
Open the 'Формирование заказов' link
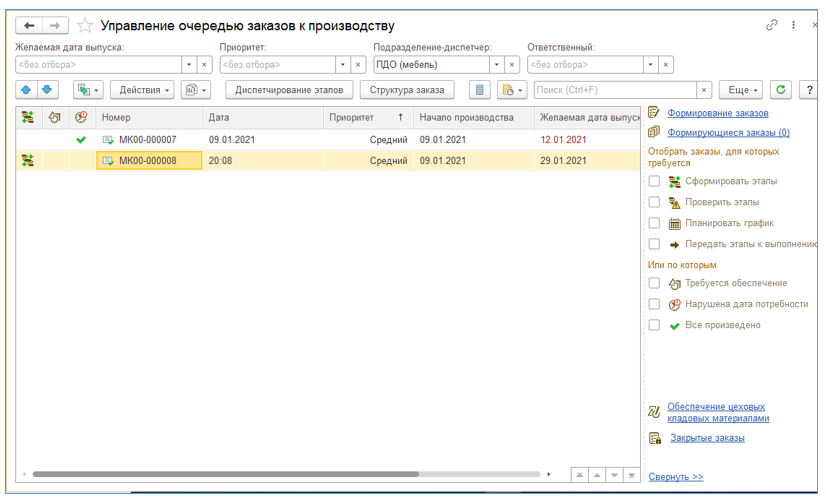[x=717, y=113]
